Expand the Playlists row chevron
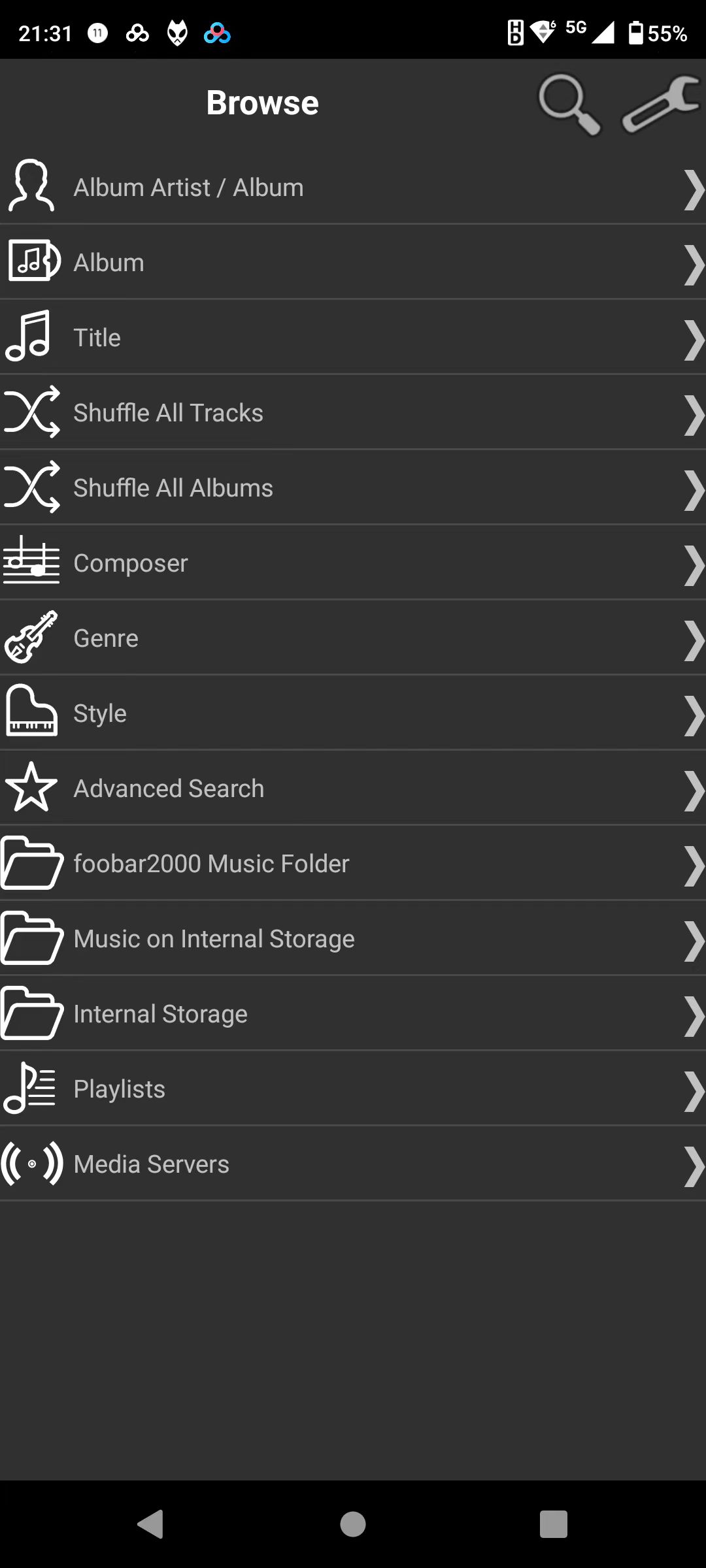The image size is (706, 1568). pos(694,1091)
